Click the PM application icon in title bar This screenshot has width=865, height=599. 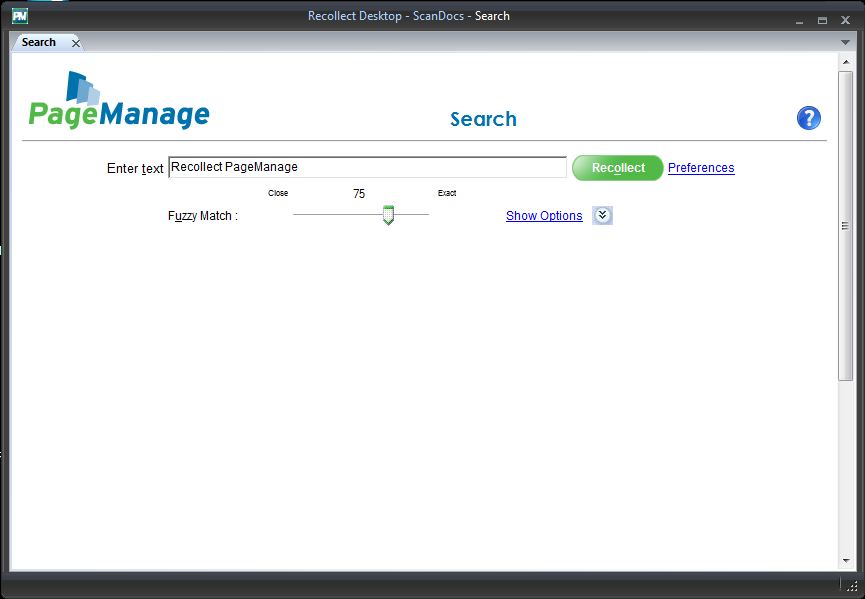coord(19,16)
